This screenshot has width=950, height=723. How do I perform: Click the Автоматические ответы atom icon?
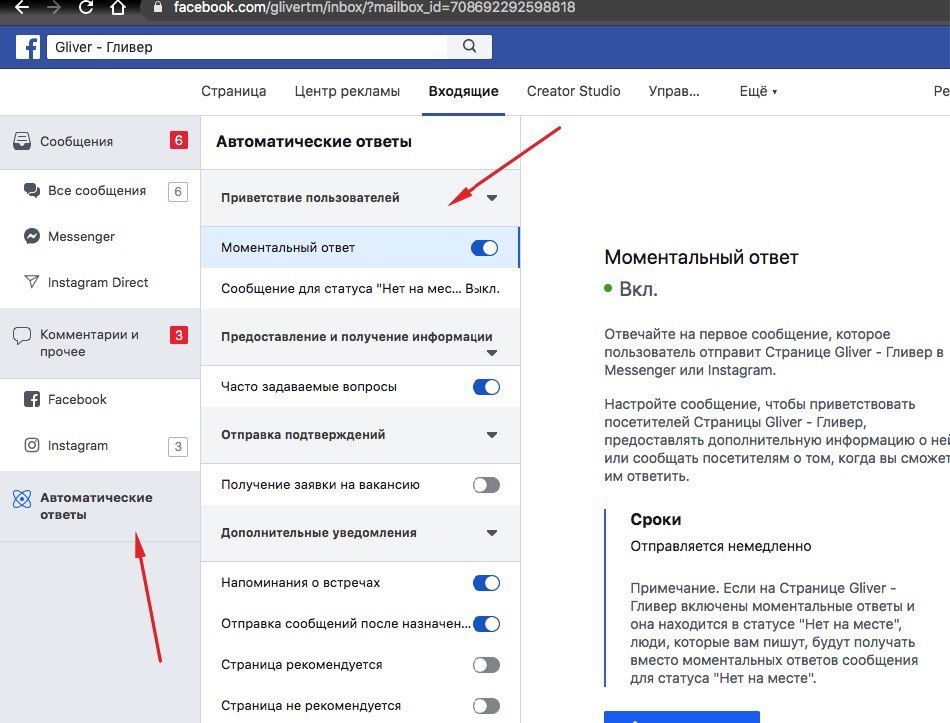tap(22, 499)
